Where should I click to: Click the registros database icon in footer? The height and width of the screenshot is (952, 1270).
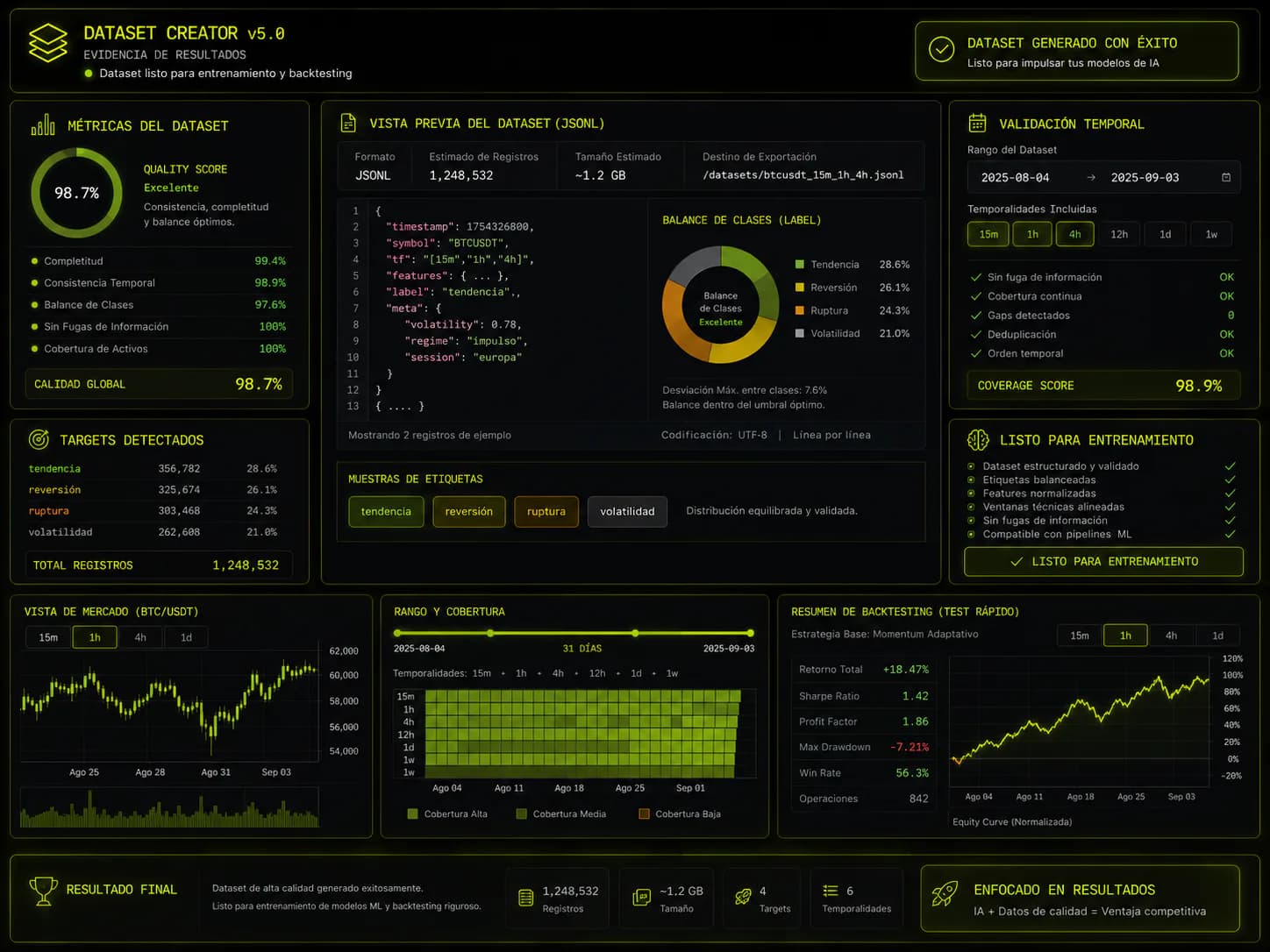526,897
